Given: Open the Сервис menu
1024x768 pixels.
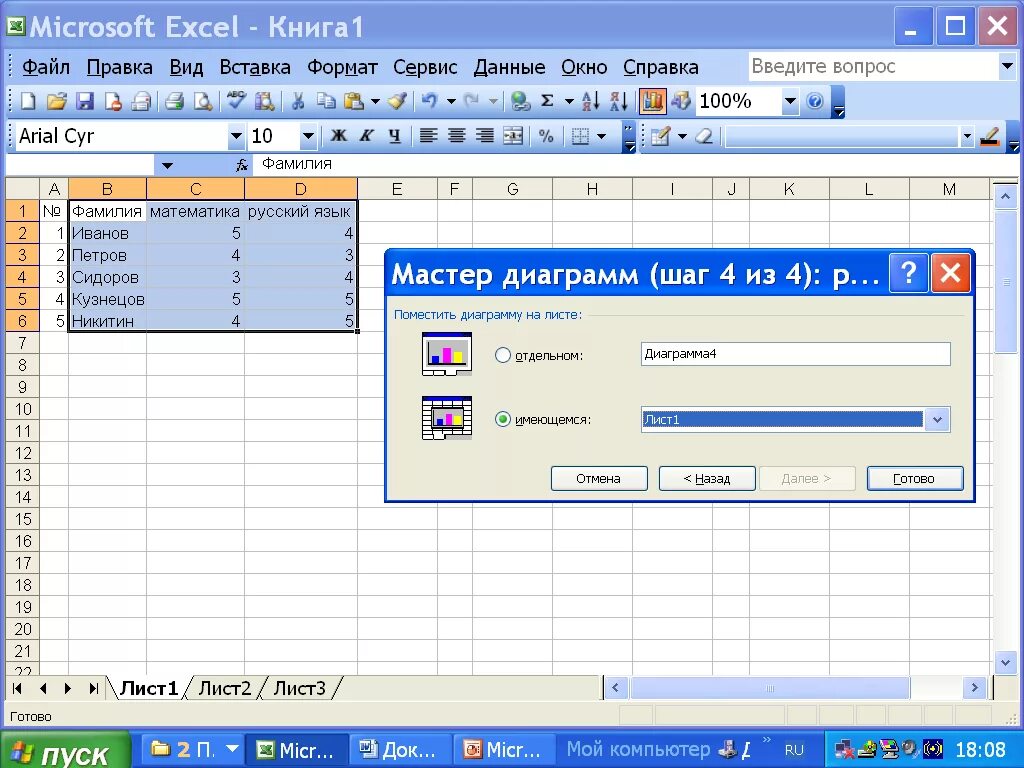Looking at the screenshot, I should pos(425,67).
